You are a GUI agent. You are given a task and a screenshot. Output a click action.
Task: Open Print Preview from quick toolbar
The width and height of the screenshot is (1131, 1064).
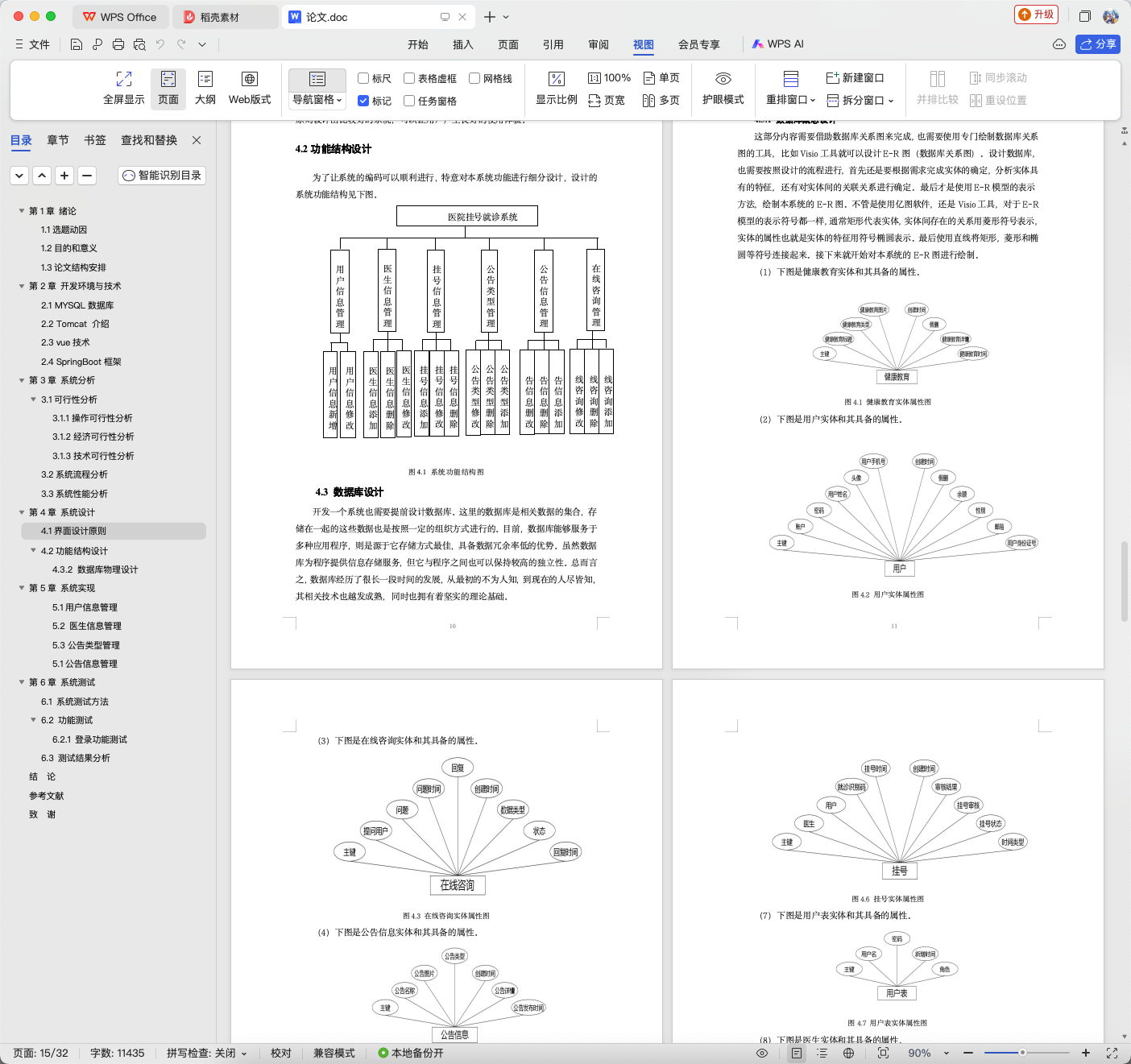pyautogui.click(x=139, y=44)
